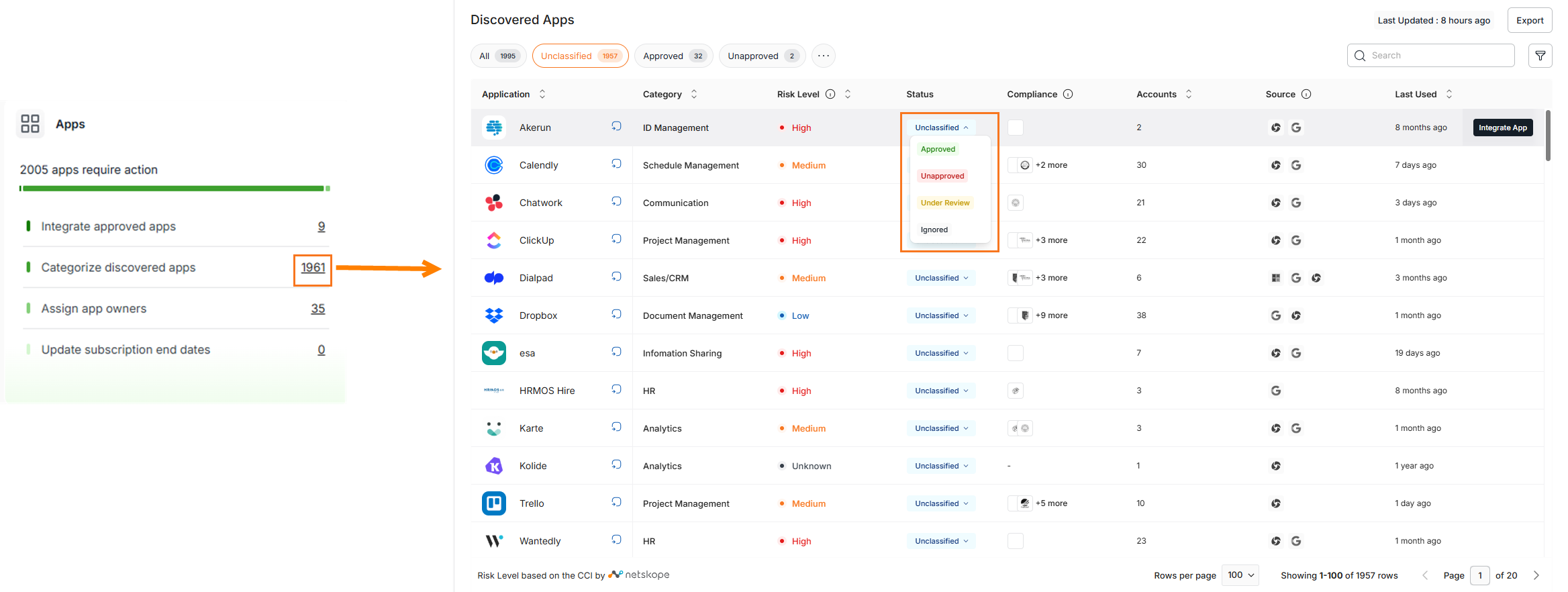Screen dimensions: 1568x592
Task: Click Risk Level info icon
Action: (830, 94)
